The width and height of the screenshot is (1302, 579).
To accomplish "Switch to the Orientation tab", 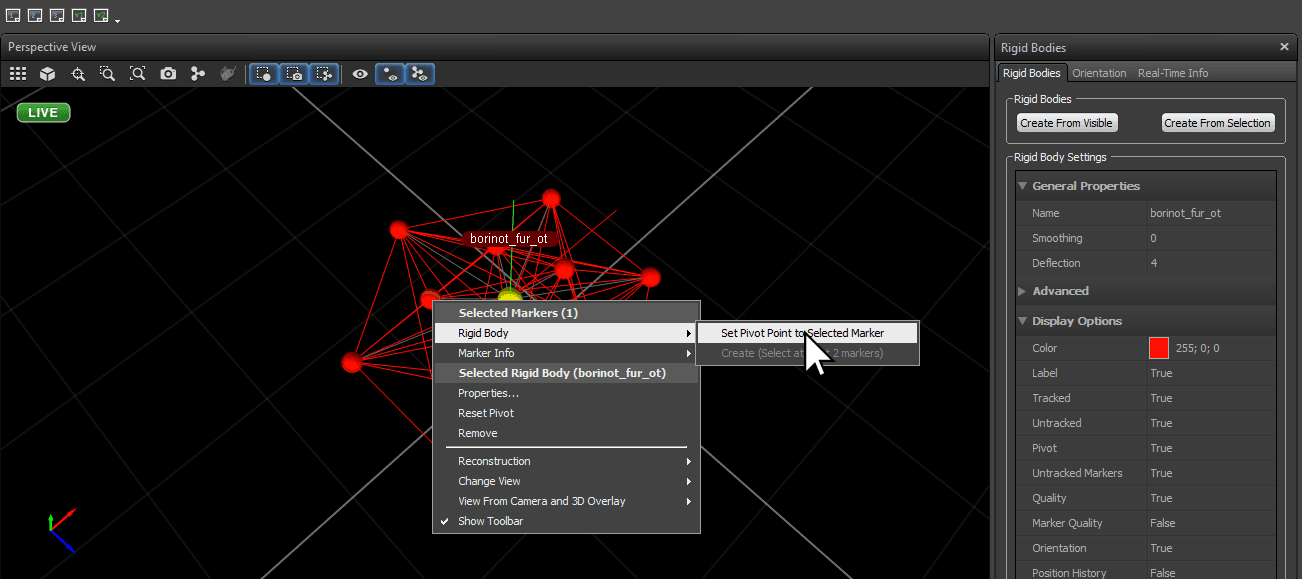I will pos(1099,73).
